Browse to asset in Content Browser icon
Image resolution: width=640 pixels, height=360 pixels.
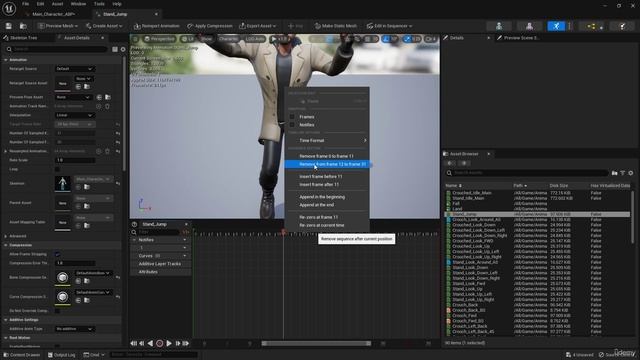point(23,26)
